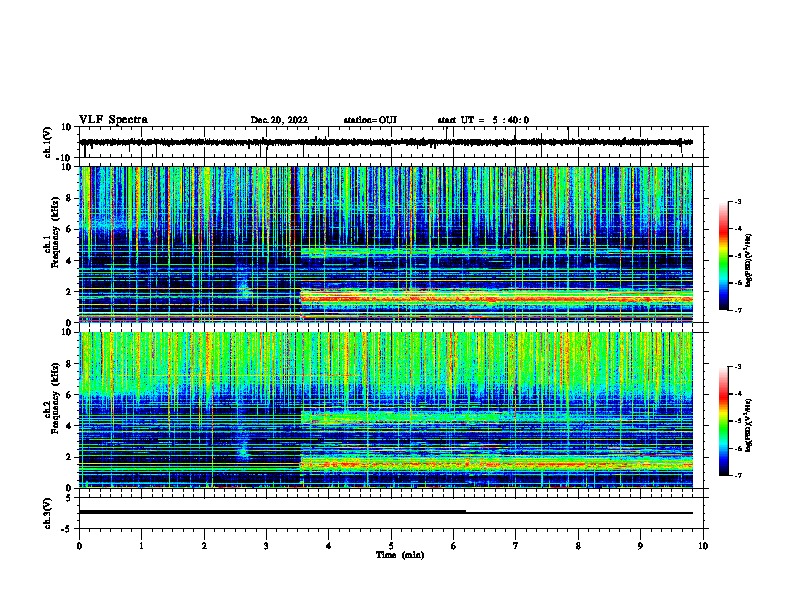Click the ch.1 "Frequency (kHz)" axis label
Image resolution: width=792 pixels, height=612 pixels.
click(55, 232)
